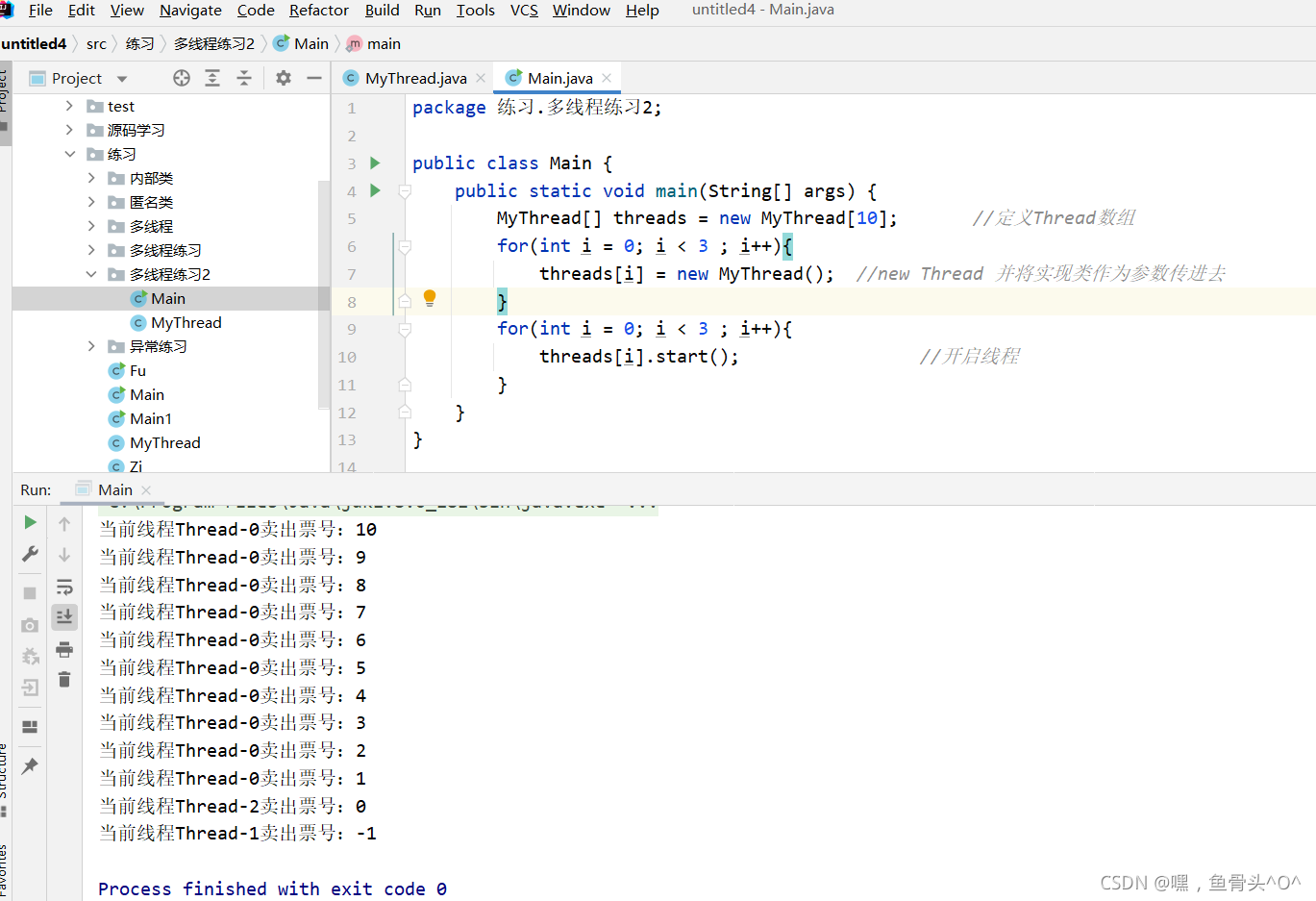The width and height of the screenshot is (1316, 901).
Task: Open the Help menu
Action: pyautogui.click(x=642, y=11)
